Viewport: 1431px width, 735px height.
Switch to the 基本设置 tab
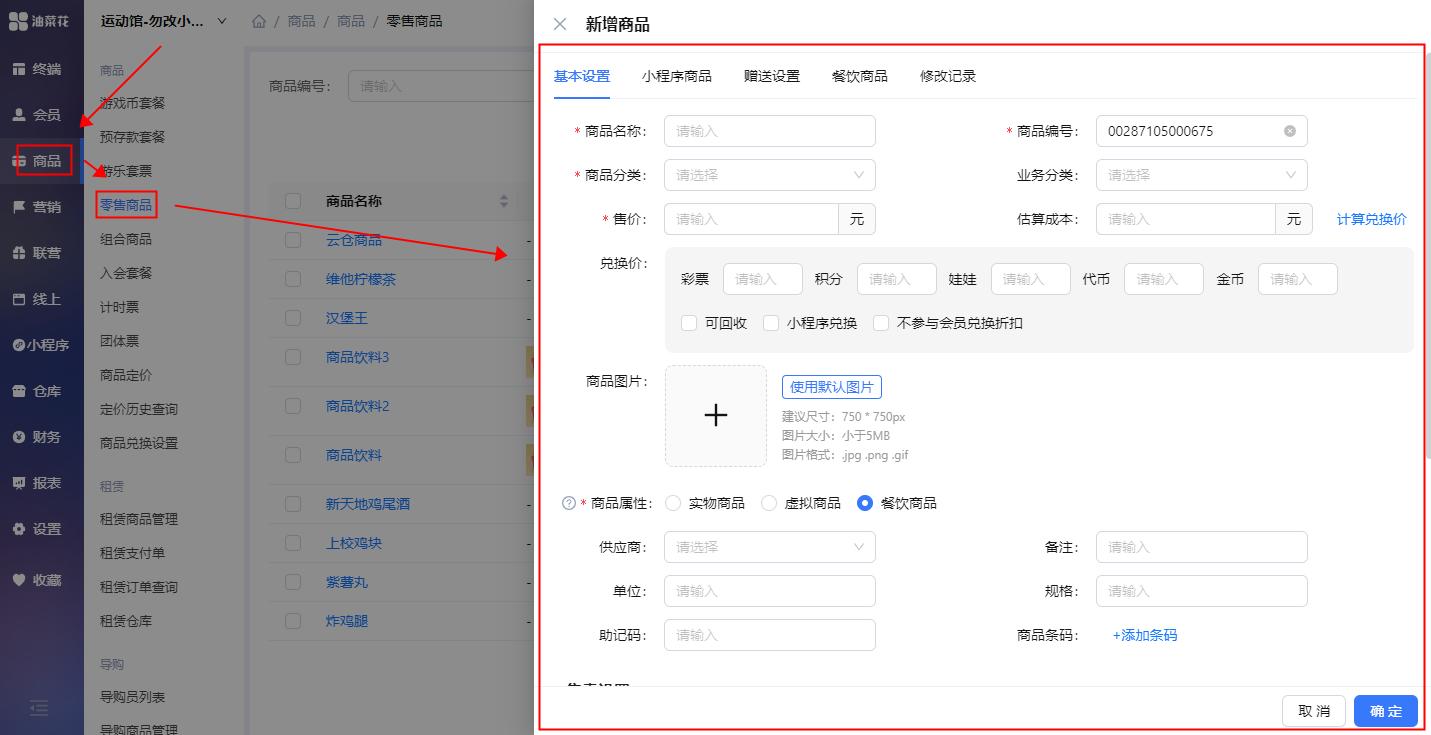tap(582, 76)
